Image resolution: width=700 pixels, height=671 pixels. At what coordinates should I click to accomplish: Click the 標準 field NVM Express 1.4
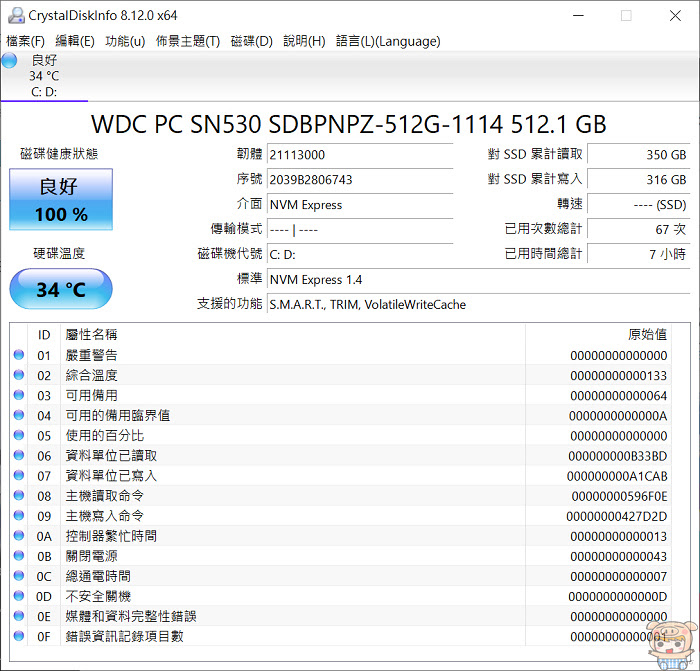point(479,280)
